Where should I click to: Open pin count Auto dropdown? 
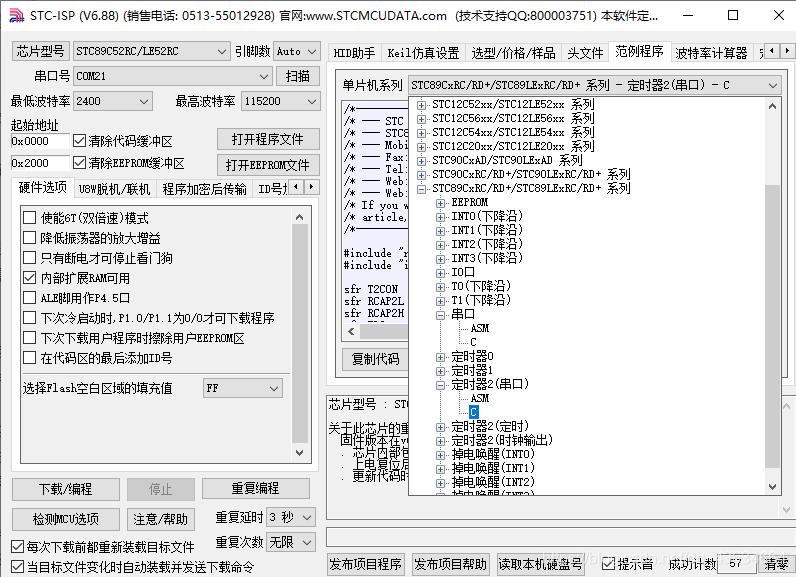click(296, 51)
